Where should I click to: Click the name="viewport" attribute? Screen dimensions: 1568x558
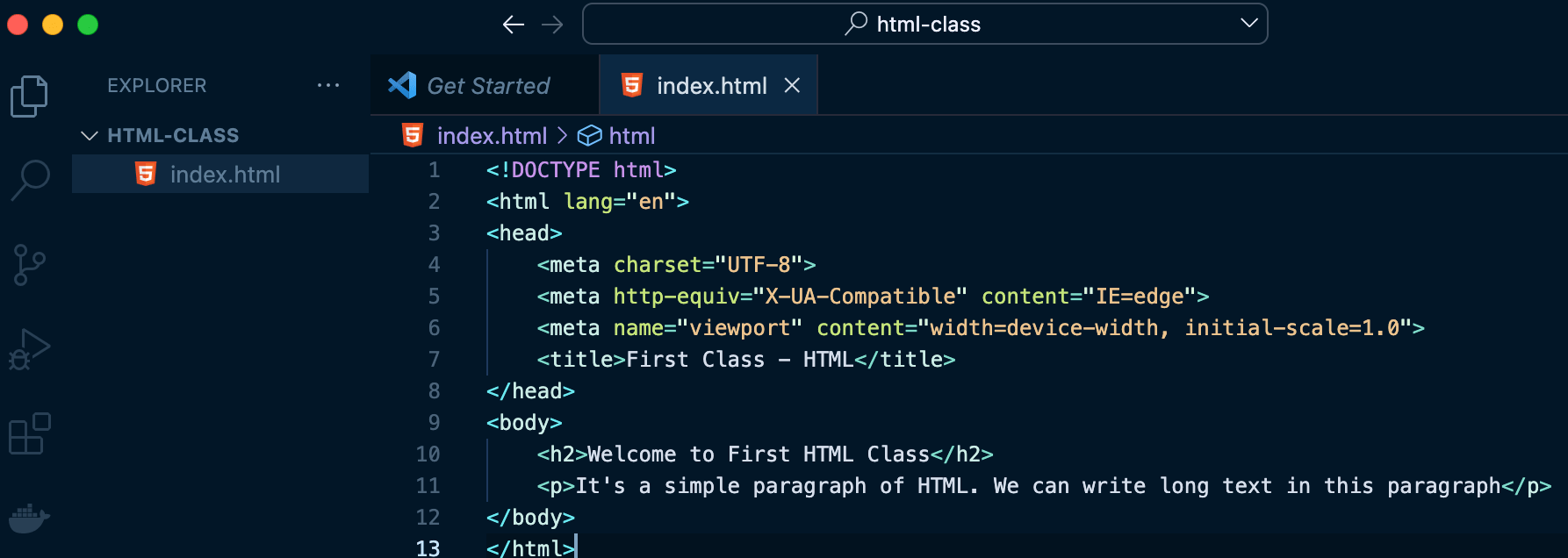pyautogui.click(x=708, y=327)
